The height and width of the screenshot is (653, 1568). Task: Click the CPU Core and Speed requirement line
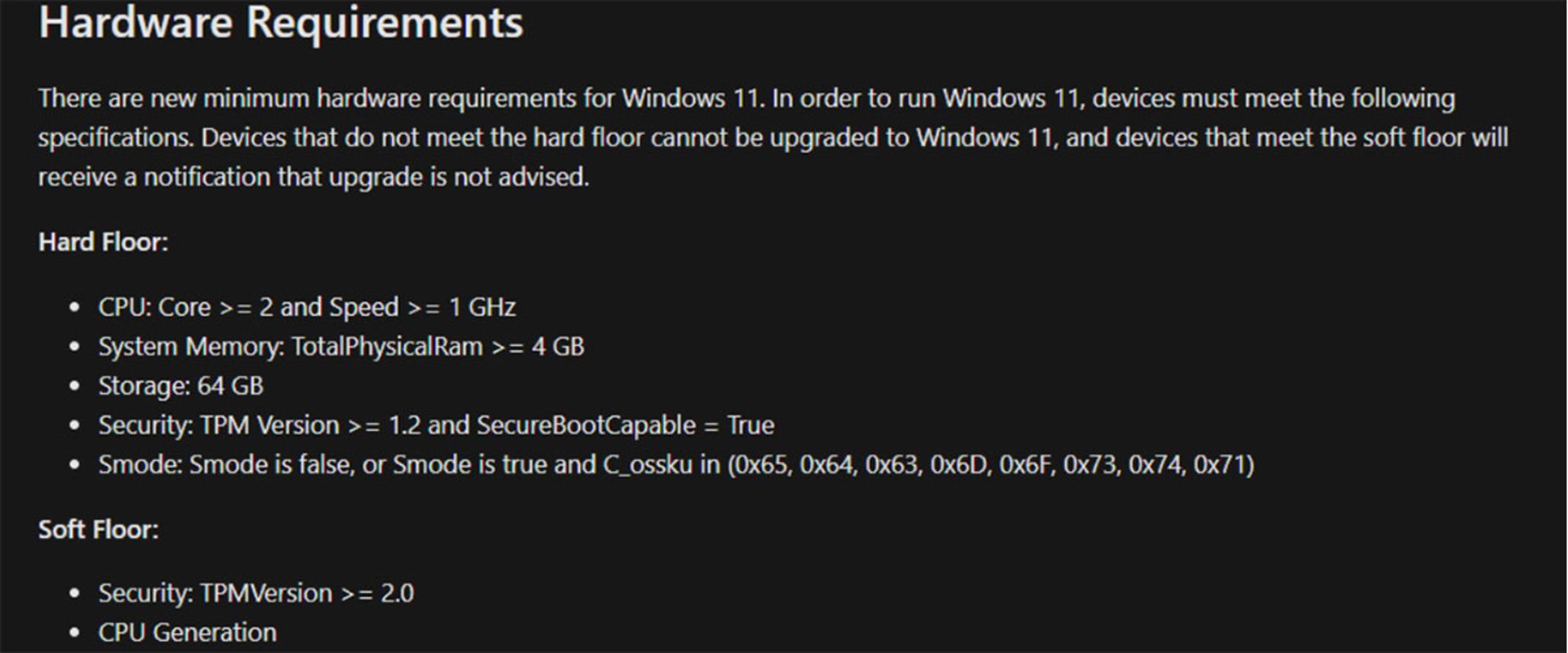click(x=307, y=308)
